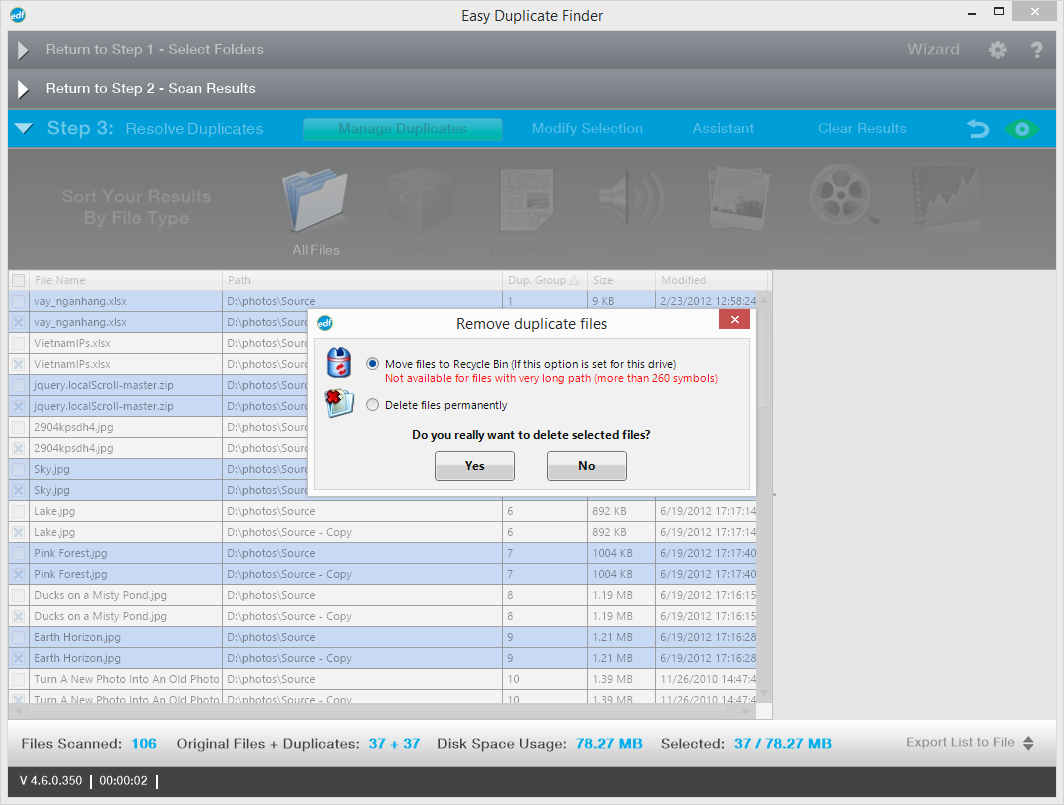
Task: Open the Assistant tab
Action: pyautogui.click(x=722, y=128)
